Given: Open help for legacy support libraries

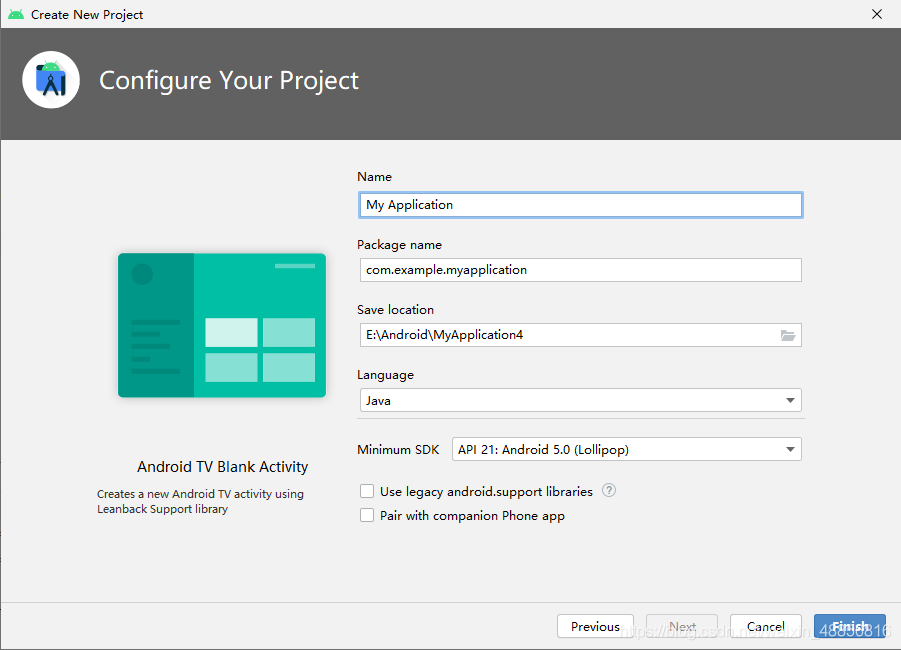Looking at the screenshot, I should point(609,490).
